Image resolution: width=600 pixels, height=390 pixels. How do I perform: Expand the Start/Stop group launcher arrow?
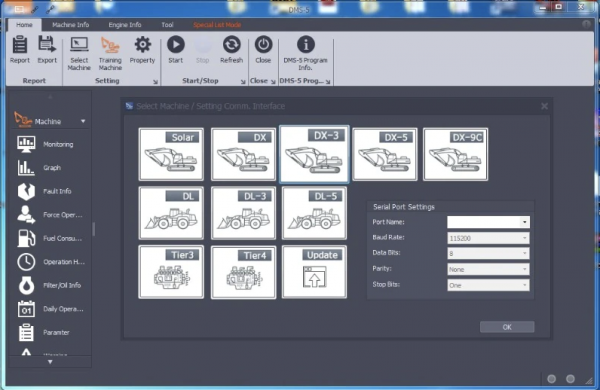[x=243, y=82]
